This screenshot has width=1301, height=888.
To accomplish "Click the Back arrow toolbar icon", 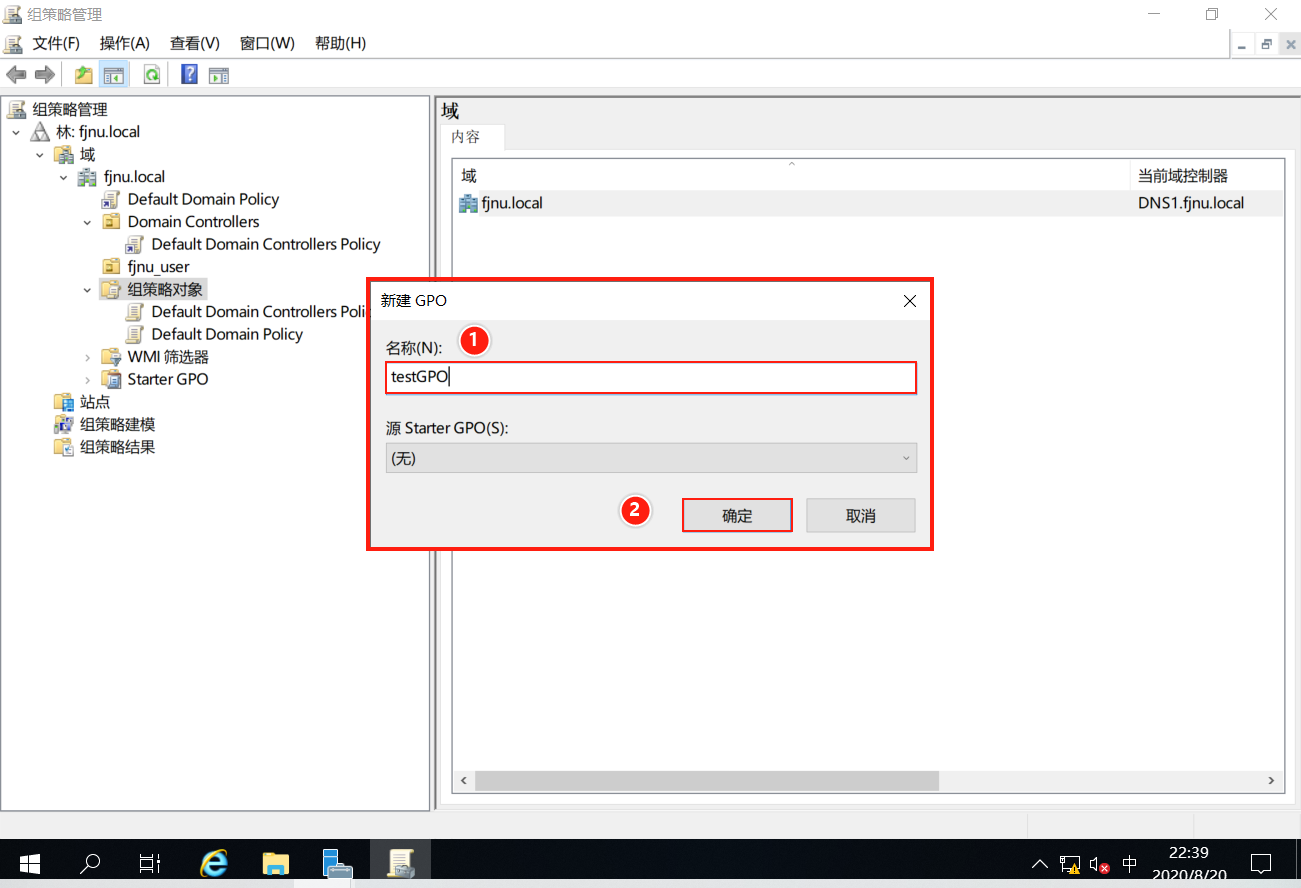I will 16,75.
